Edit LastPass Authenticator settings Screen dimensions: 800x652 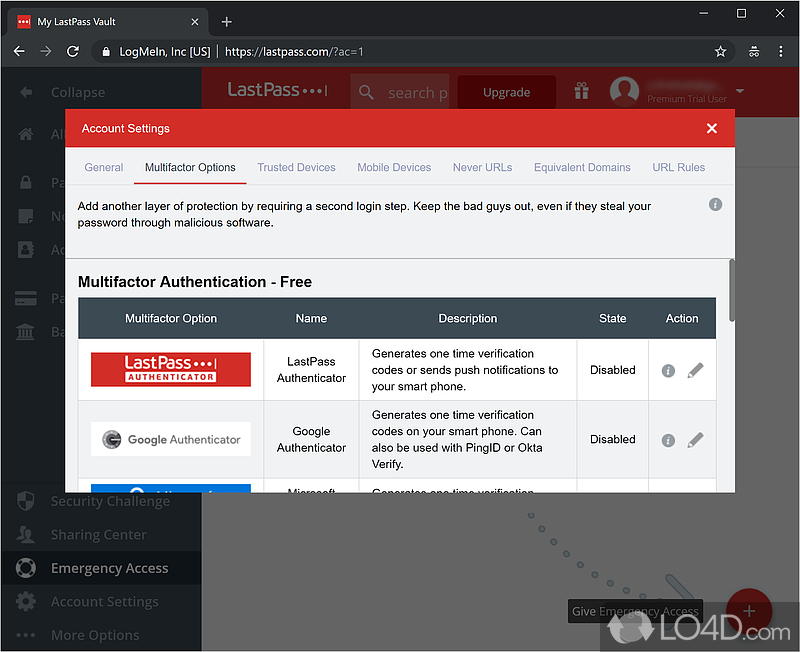coord(695,370)
